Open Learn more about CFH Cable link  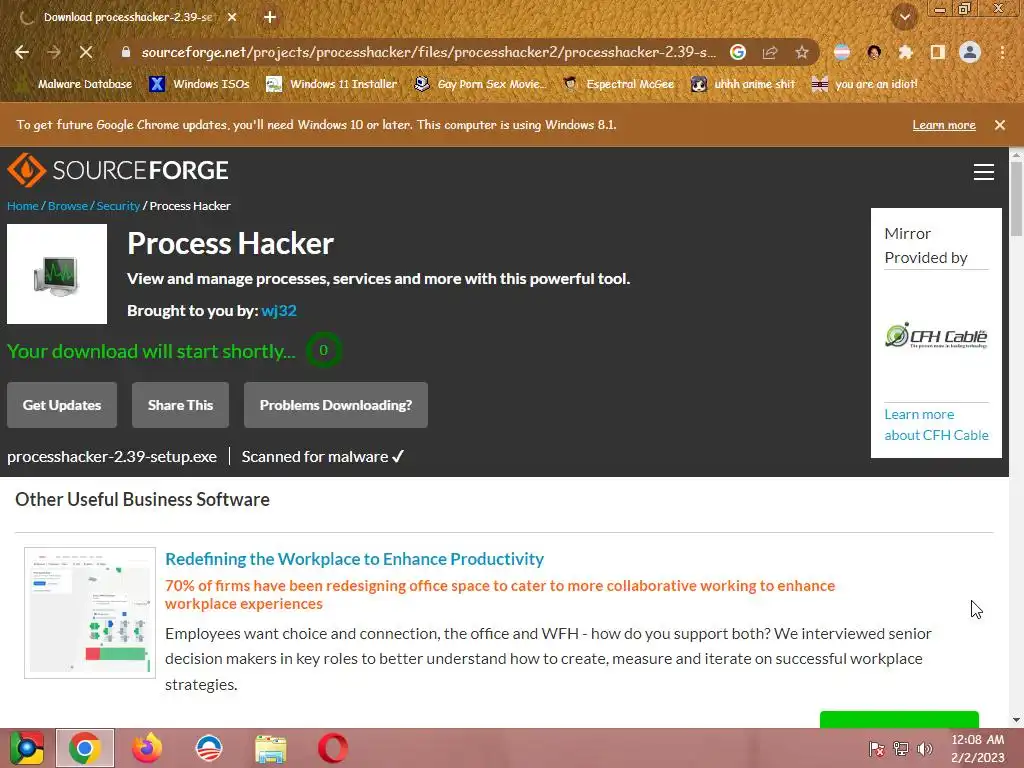(936, 424)
